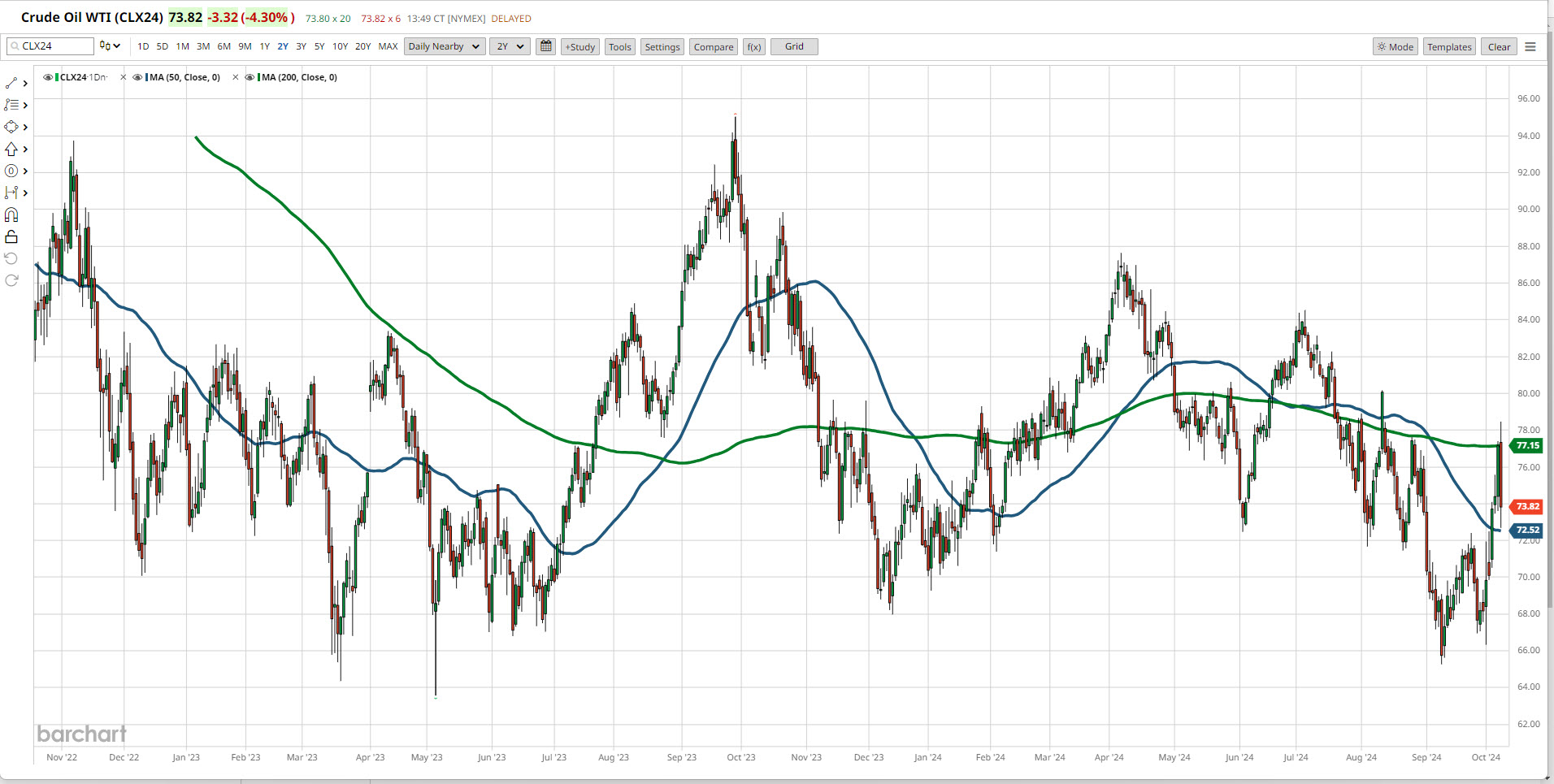Viewport: 1554px width, 784px height.
Task: Click the Clear button
Action: 1499,46
